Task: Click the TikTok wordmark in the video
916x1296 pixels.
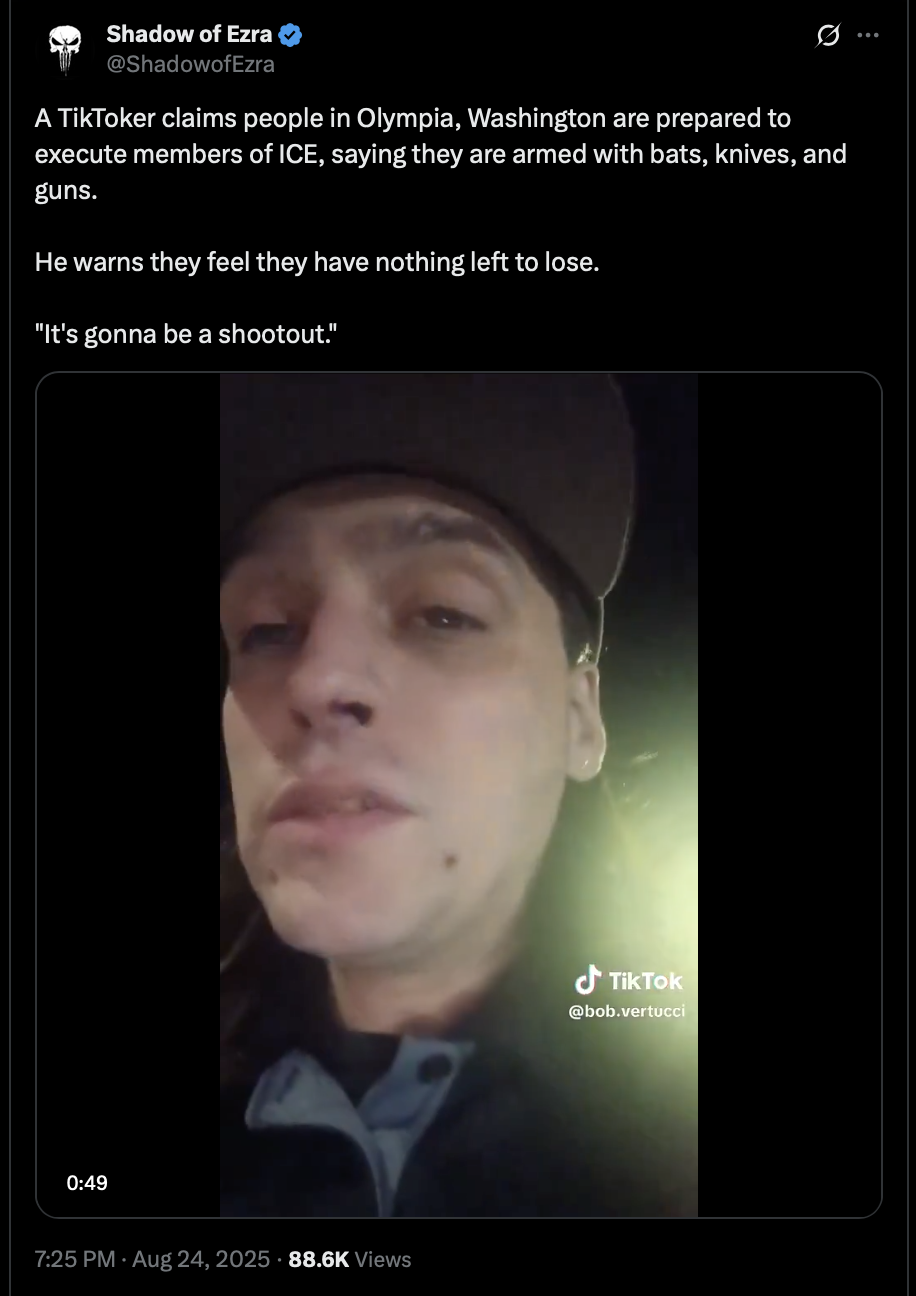Action: (645, 981)
